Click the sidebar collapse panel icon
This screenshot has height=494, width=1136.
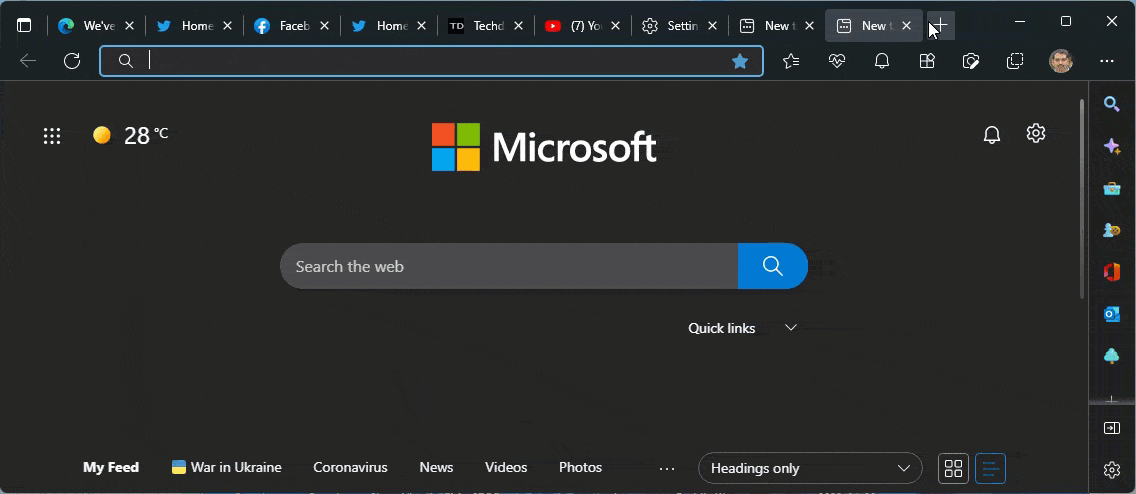(x=1111, y=428)
